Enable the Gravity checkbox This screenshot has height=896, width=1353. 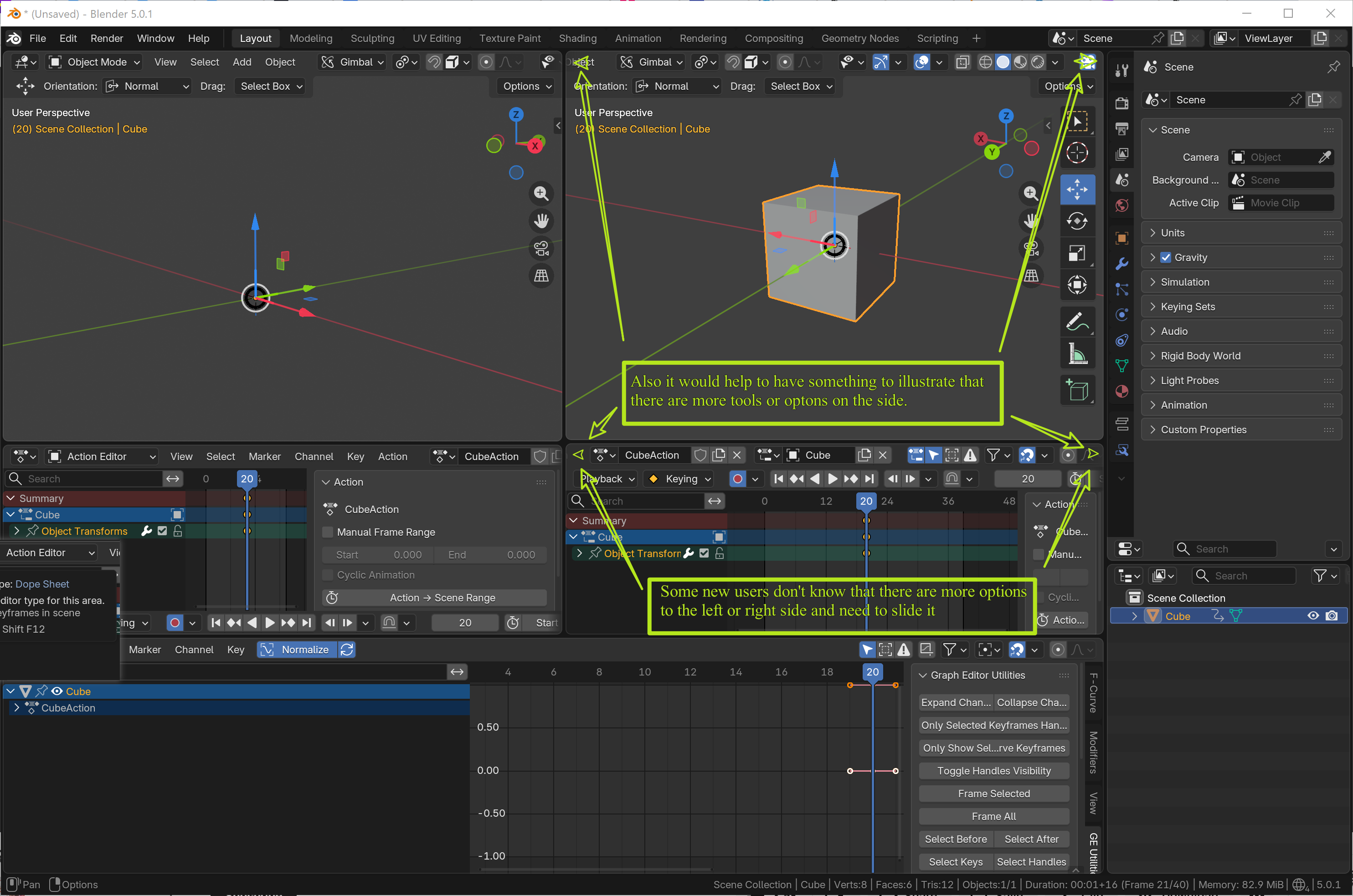(x=1166, y=258)
